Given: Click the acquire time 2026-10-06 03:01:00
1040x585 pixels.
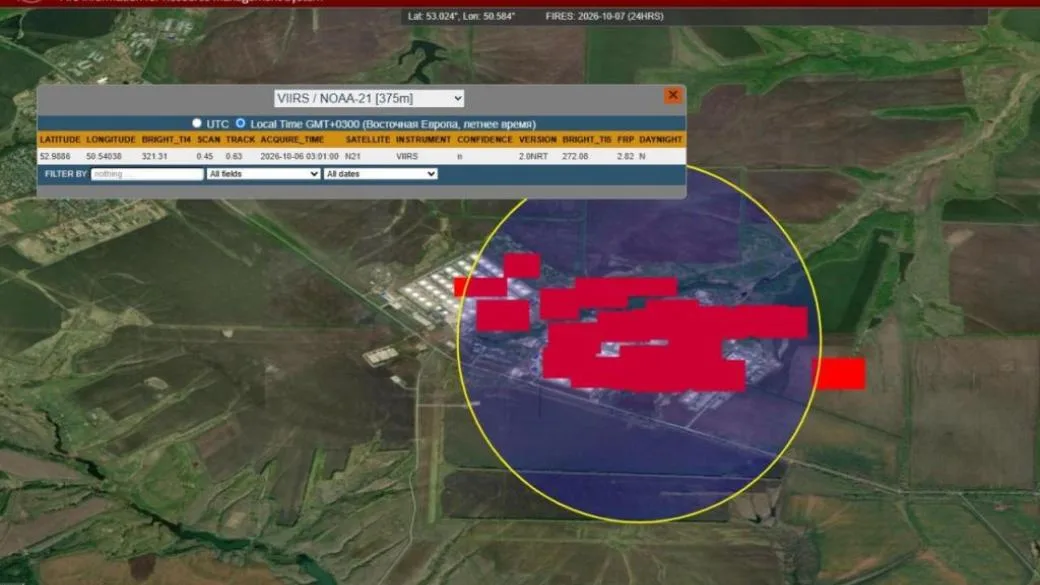Looking at the screenshot, I should [299, 157].
